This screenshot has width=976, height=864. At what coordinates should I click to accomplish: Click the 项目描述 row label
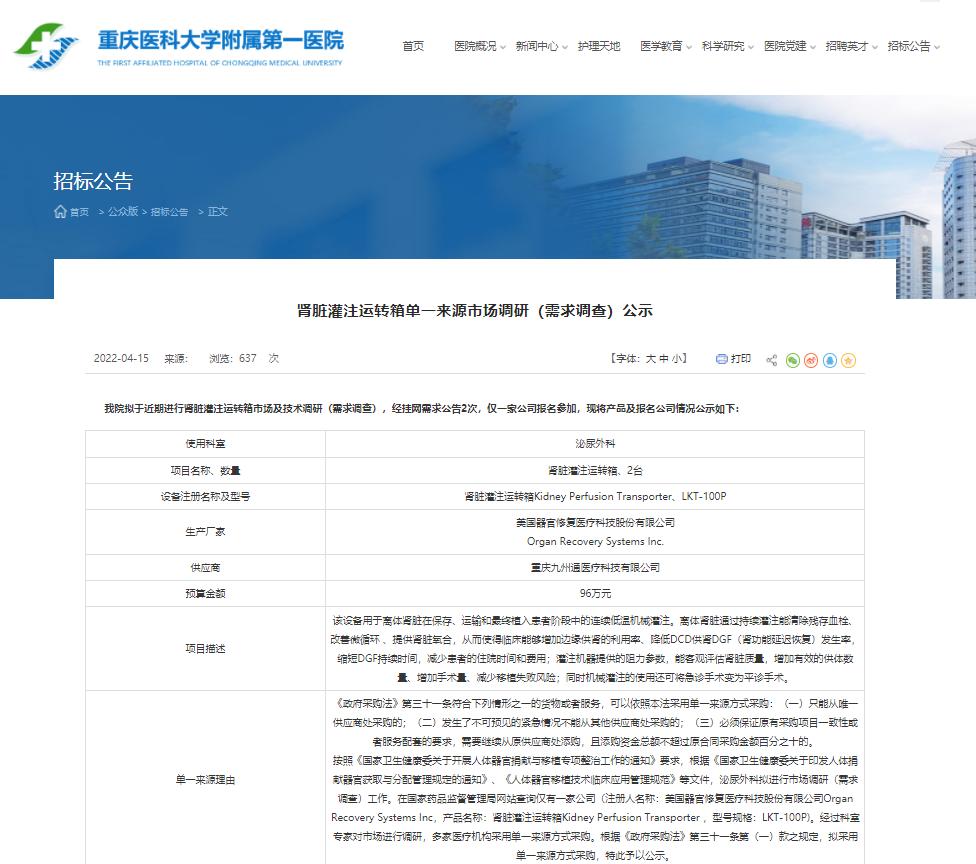[205, 649]
